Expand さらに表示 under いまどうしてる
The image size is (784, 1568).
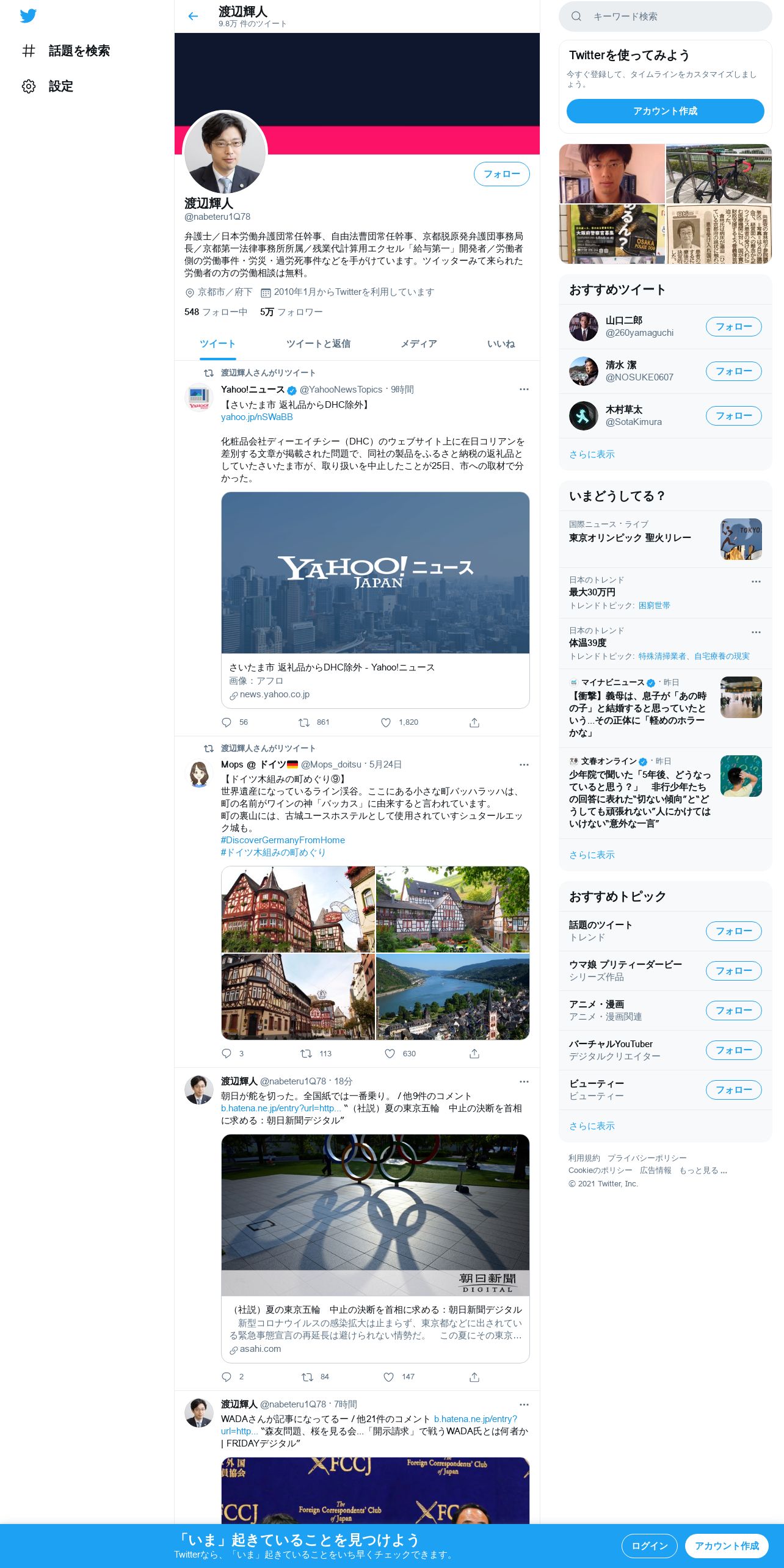click(592, 855)
